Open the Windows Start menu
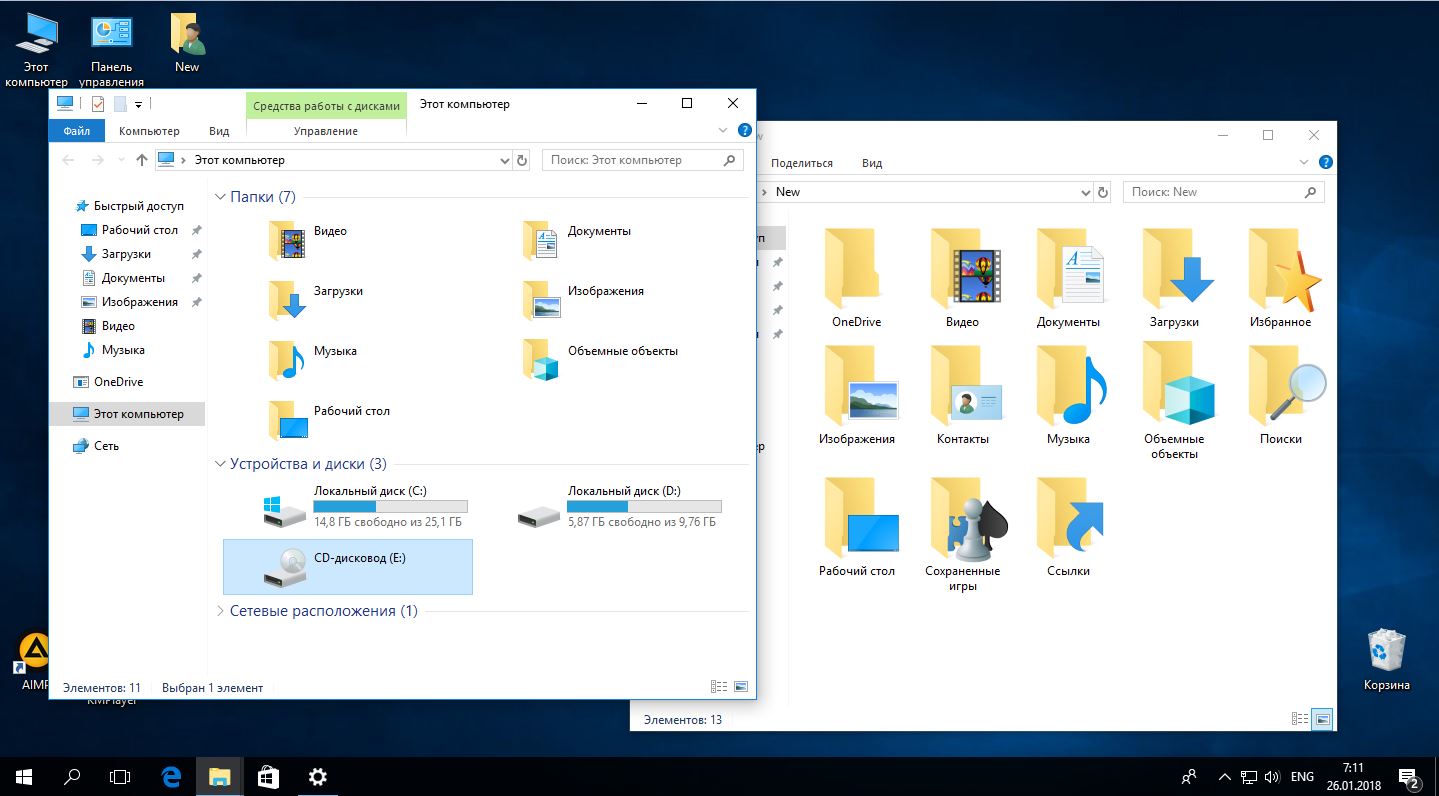 [x=24, y=776]
